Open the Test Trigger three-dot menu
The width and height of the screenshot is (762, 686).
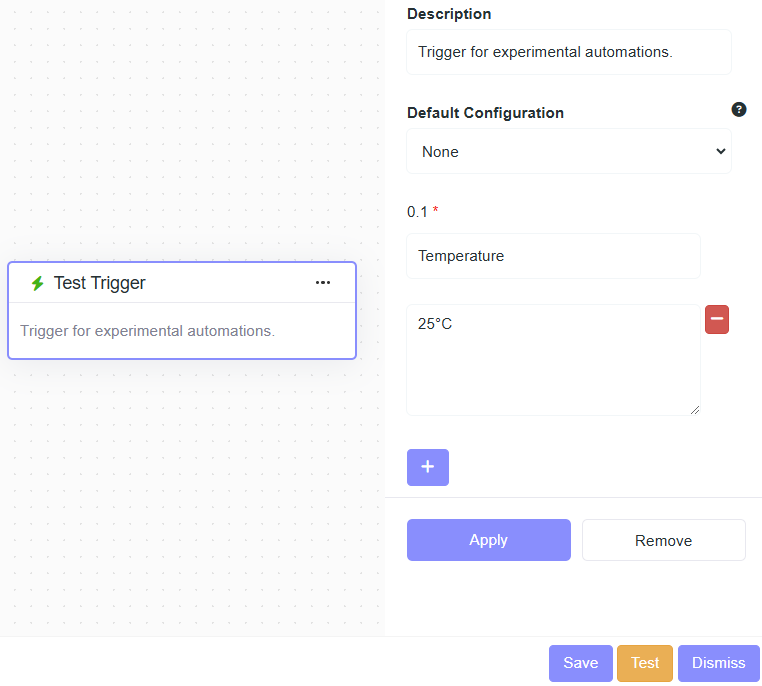tap(322, 283)
